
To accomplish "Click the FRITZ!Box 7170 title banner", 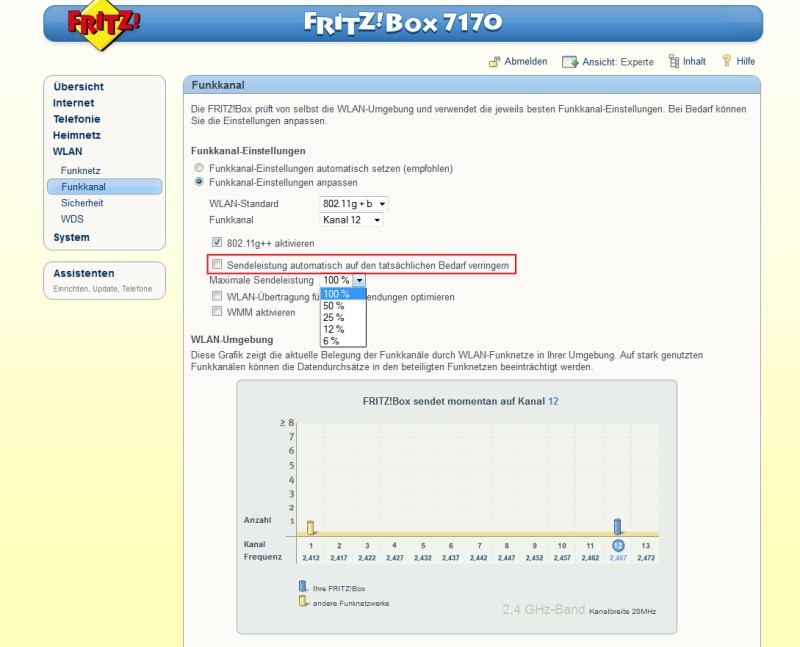I will (403, 22).
